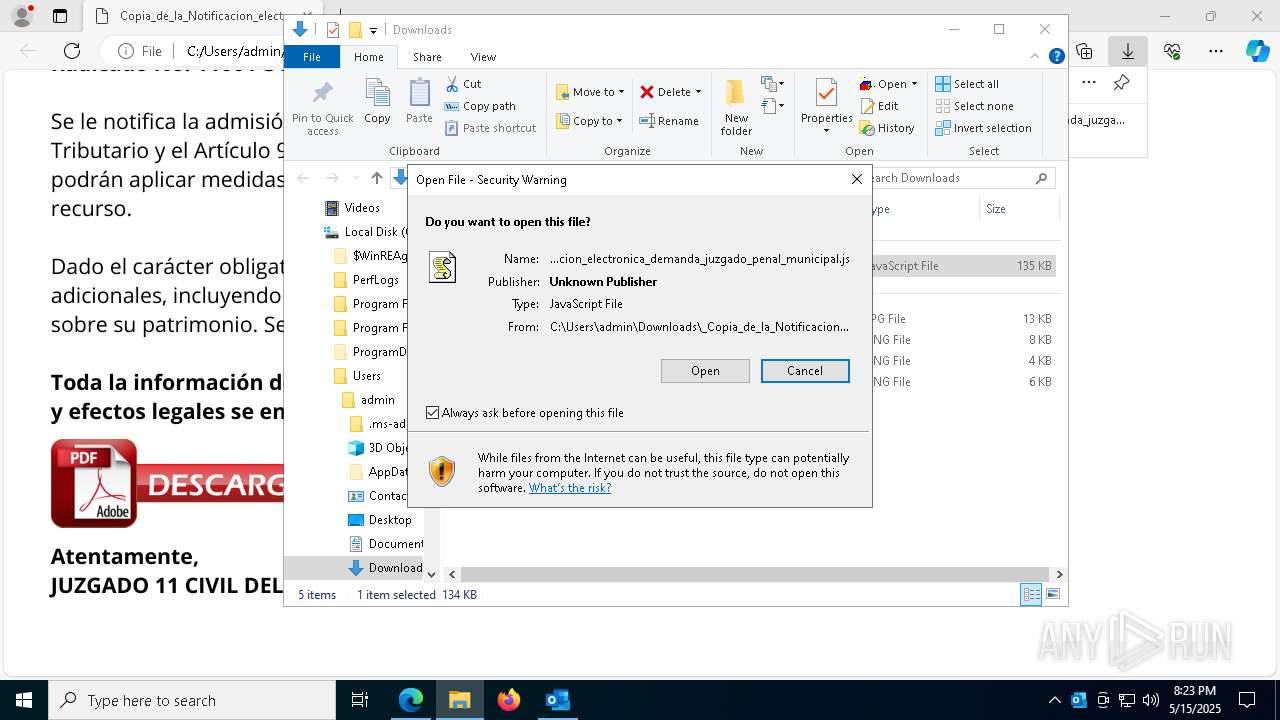Switch to View ribbon tab
Image resolution: width=1280 pixels, height=720 pixels.
[x=483, y=57]
